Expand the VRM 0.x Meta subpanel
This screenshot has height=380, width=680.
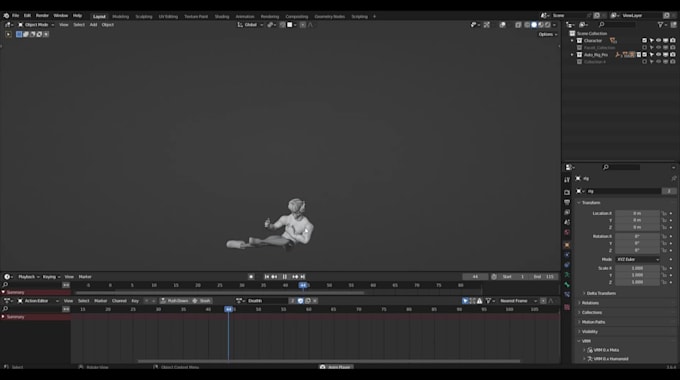[606, 350]
